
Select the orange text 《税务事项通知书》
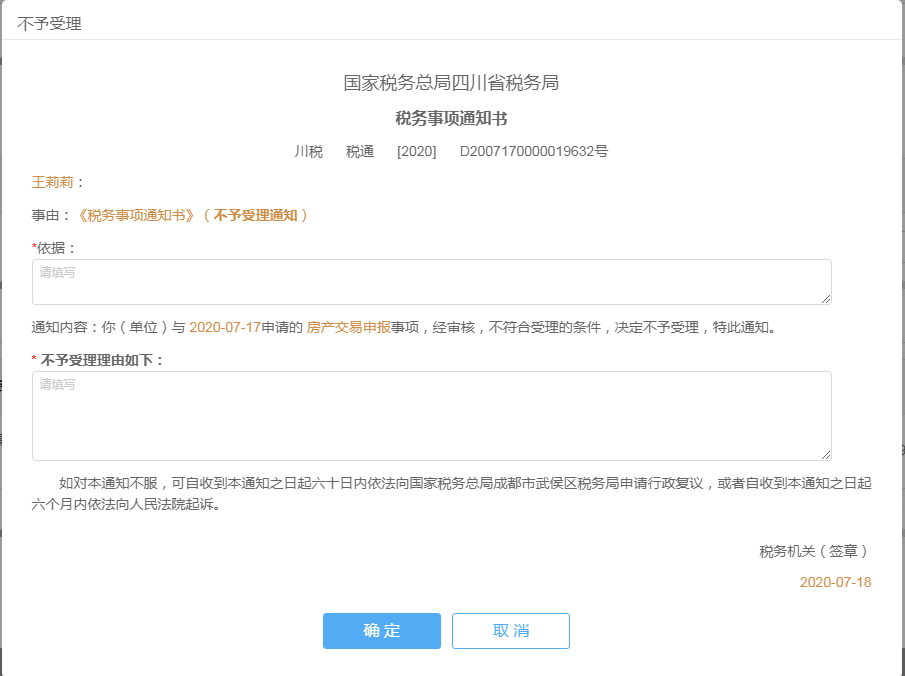[136, 215]
